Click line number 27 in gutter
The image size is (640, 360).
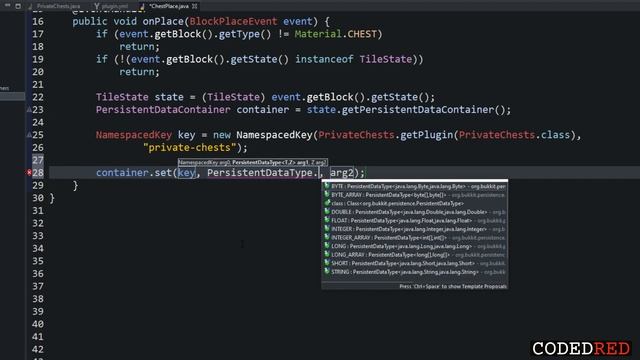(x=38, y=160)
